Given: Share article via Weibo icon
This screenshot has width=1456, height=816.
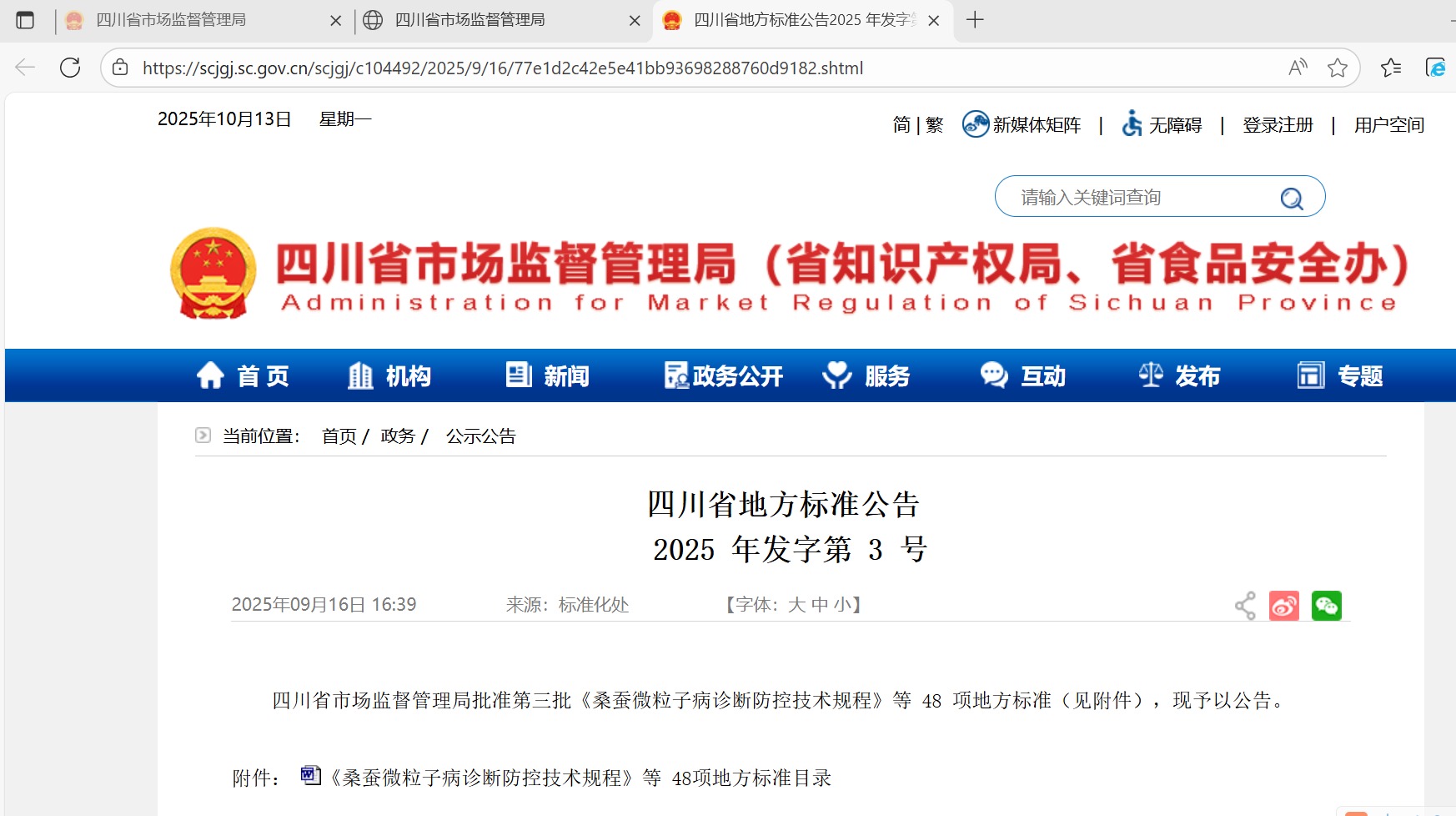Looking at the screenshot, I should click(x=1283, y=606).
